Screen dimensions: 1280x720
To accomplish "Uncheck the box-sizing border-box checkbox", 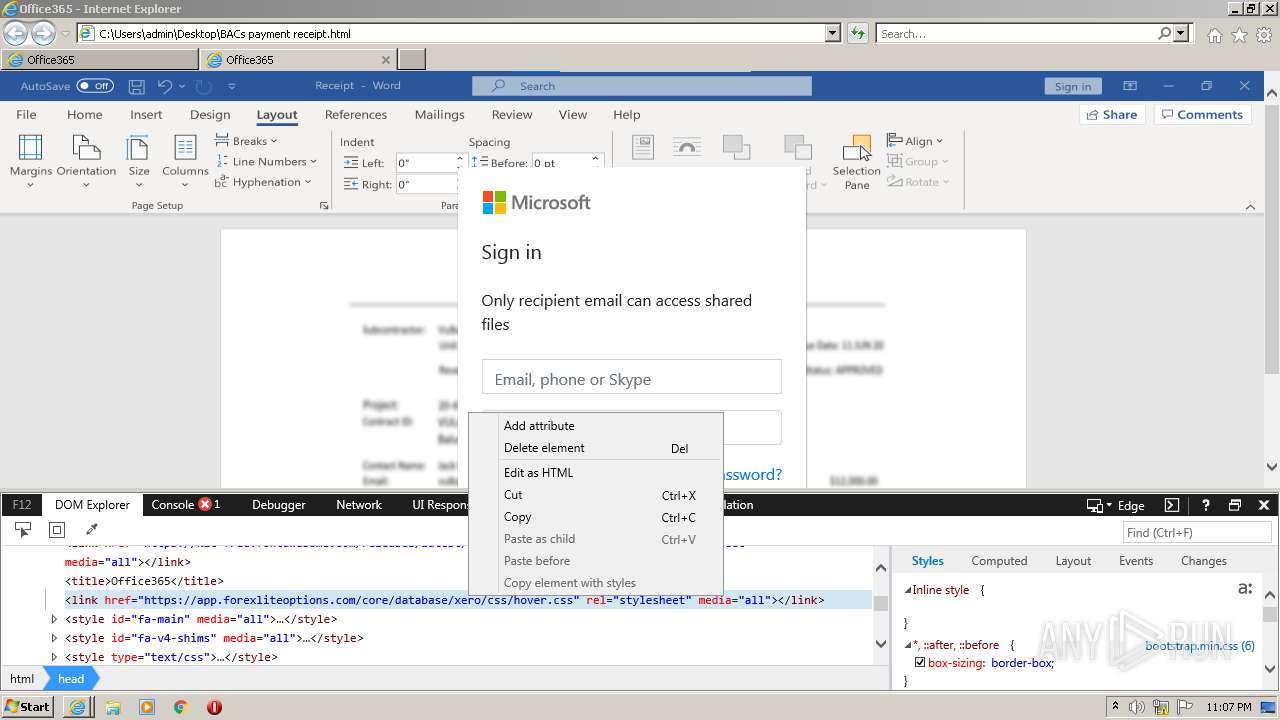I will [x=920, y=662].
